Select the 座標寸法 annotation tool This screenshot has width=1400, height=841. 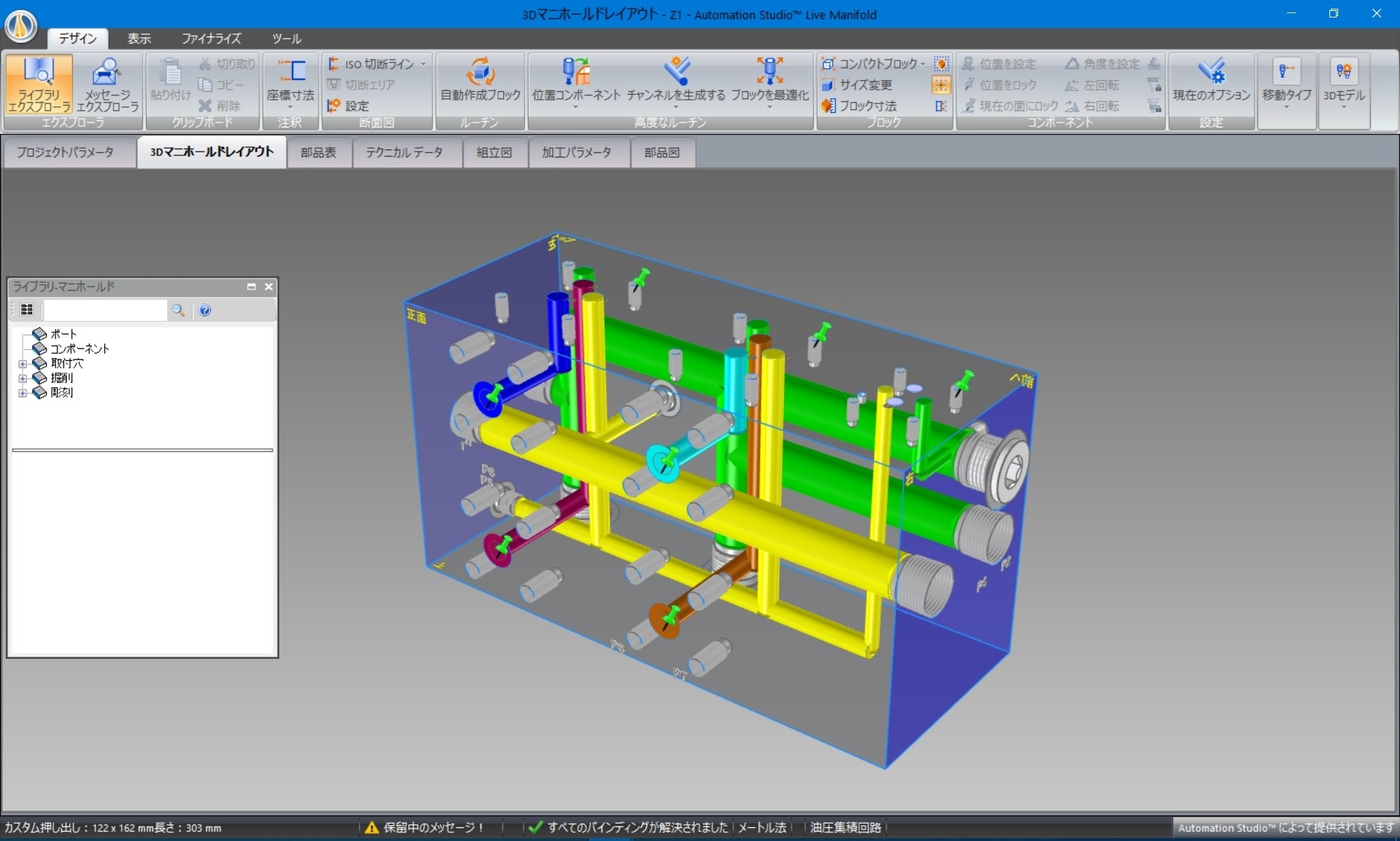290,82
